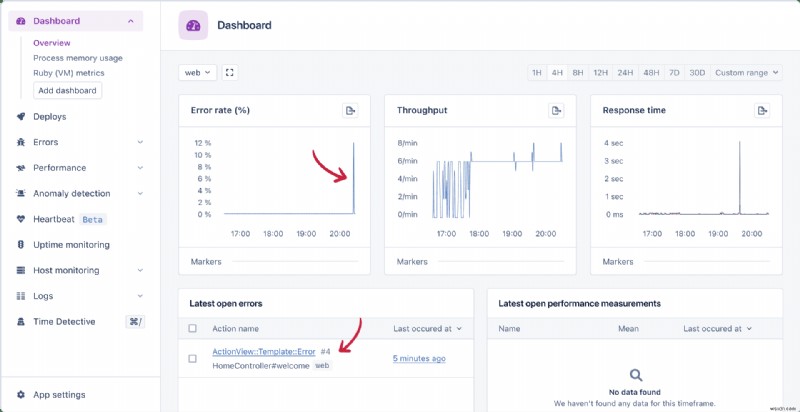Screen dimensions: 800x412
Task: Open the Custom range dropdown
Action: coord(747,72)
